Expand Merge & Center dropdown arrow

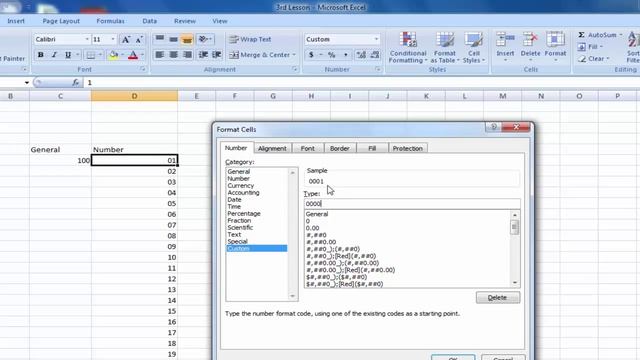coord(294,55)
